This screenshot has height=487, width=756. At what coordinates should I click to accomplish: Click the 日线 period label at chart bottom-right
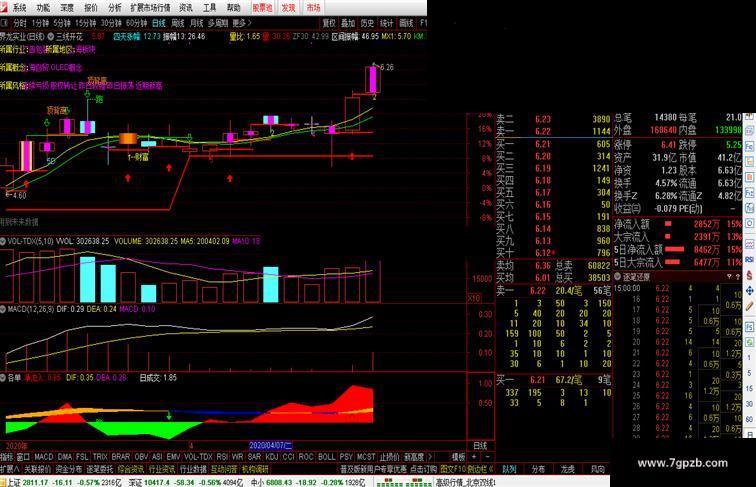tap(480, 446)
